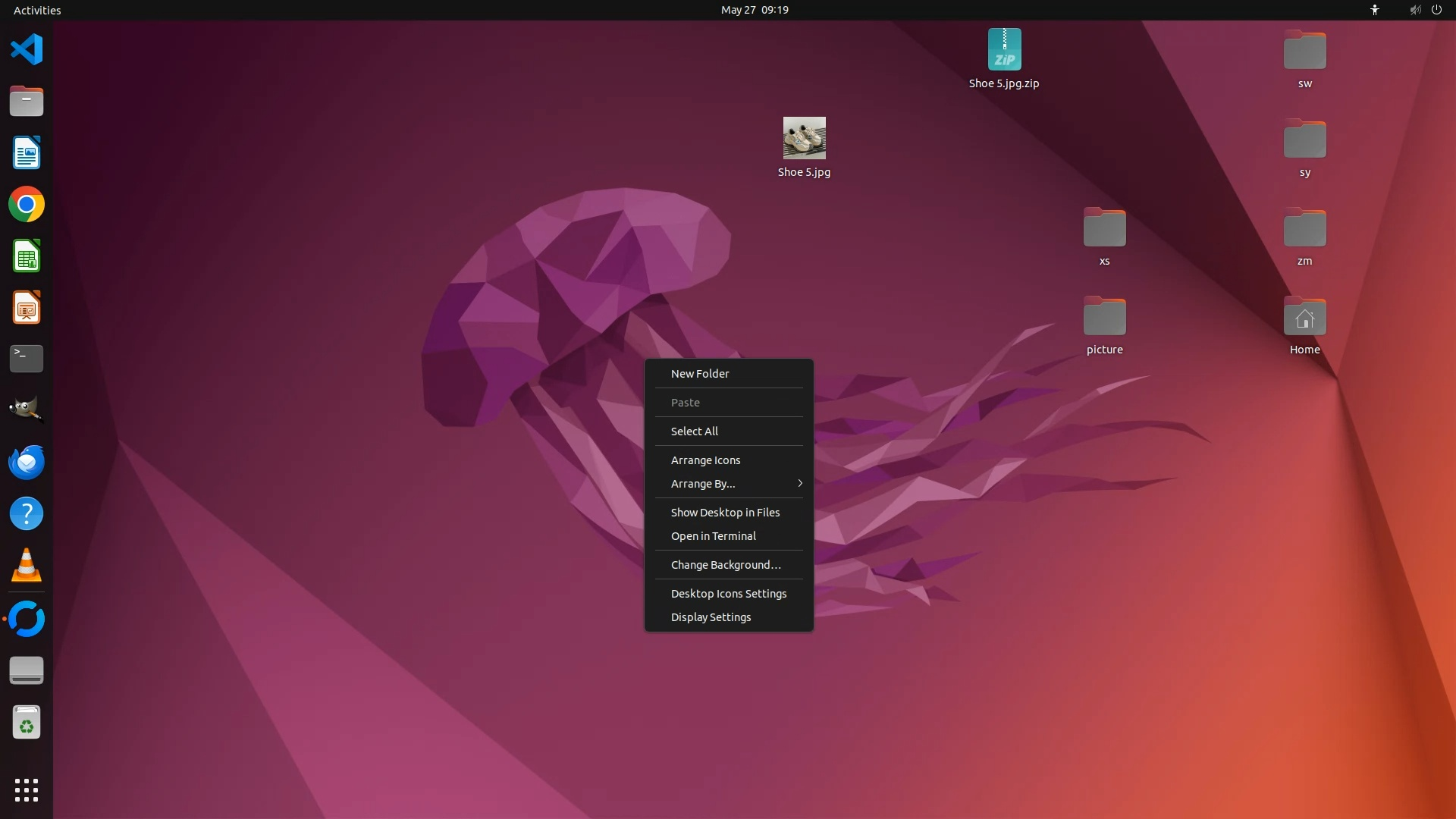Viewport: 1456px width, 819px height.
Task: Expand the Arrange By submenu
Action: click(x=728, y=484)
